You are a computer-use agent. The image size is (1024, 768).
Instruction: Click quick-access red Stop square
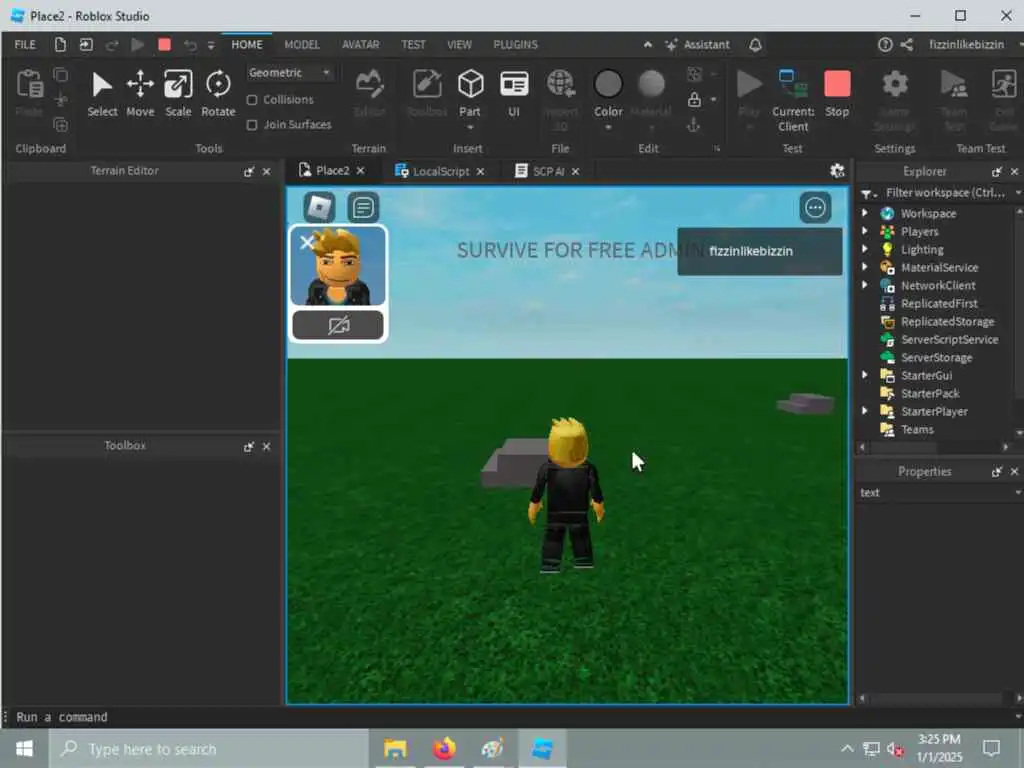point(165,44)
